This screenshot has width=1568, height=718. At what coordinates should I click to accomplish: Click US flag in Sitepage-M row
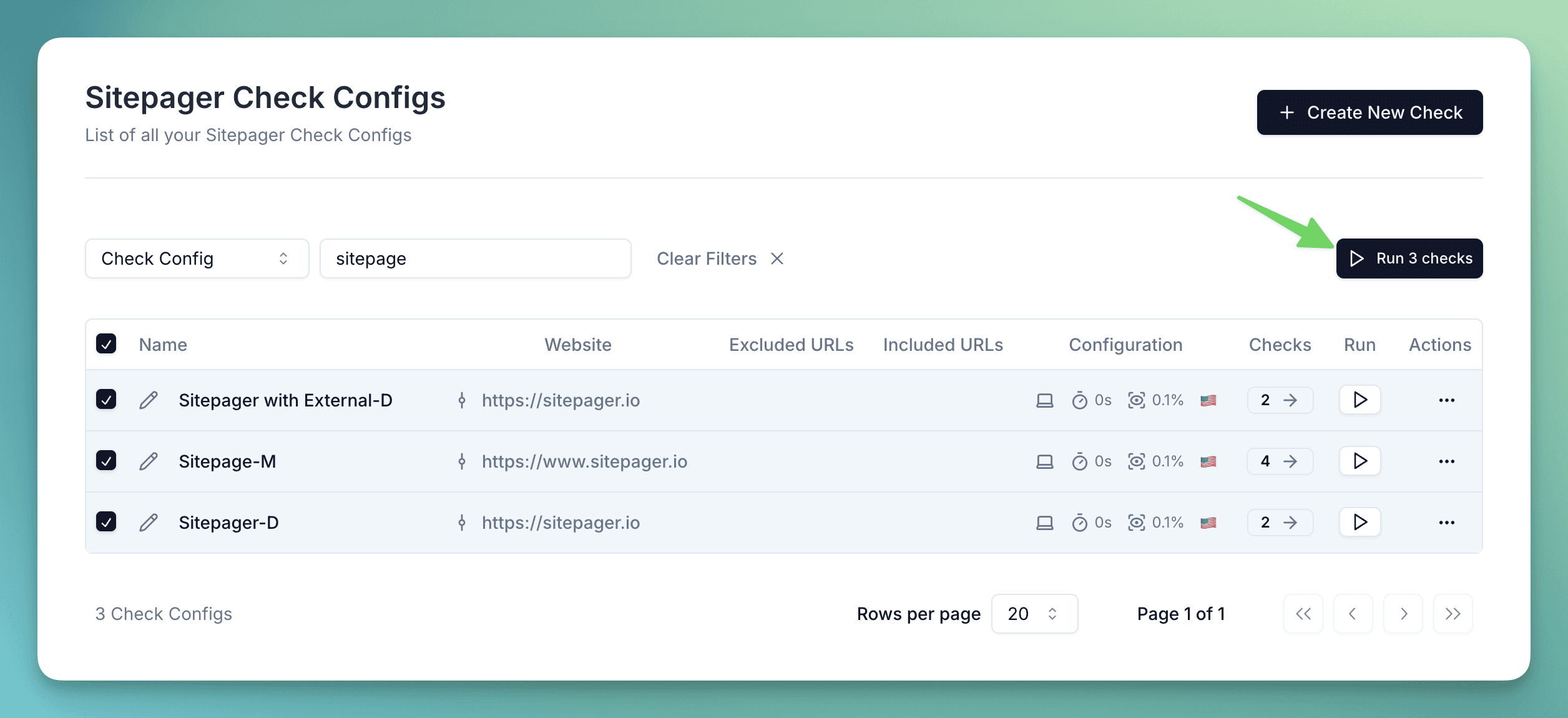1208,461
